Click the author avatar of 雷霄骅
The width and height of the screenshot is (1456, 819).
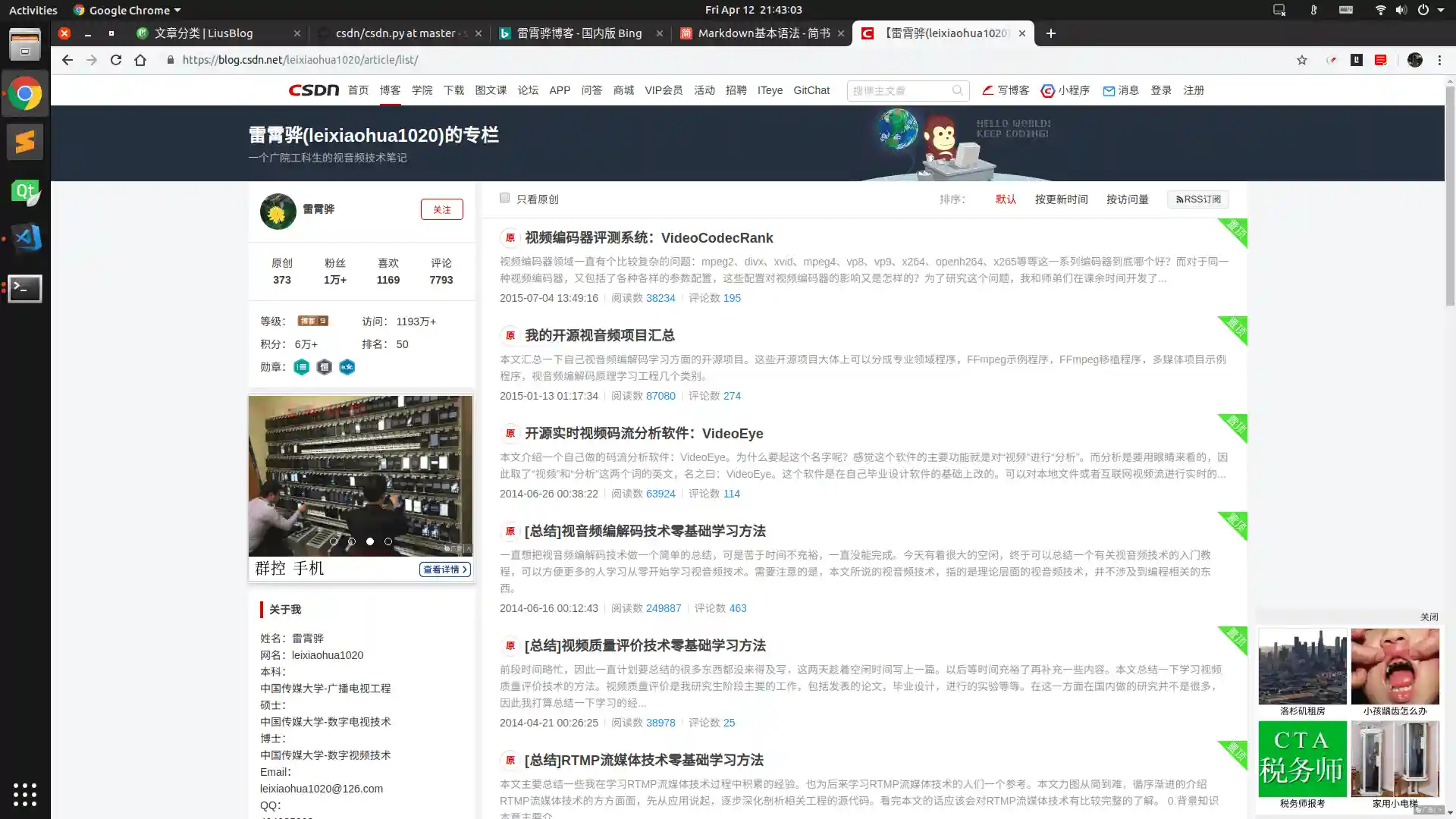click(x=278, y=211)
